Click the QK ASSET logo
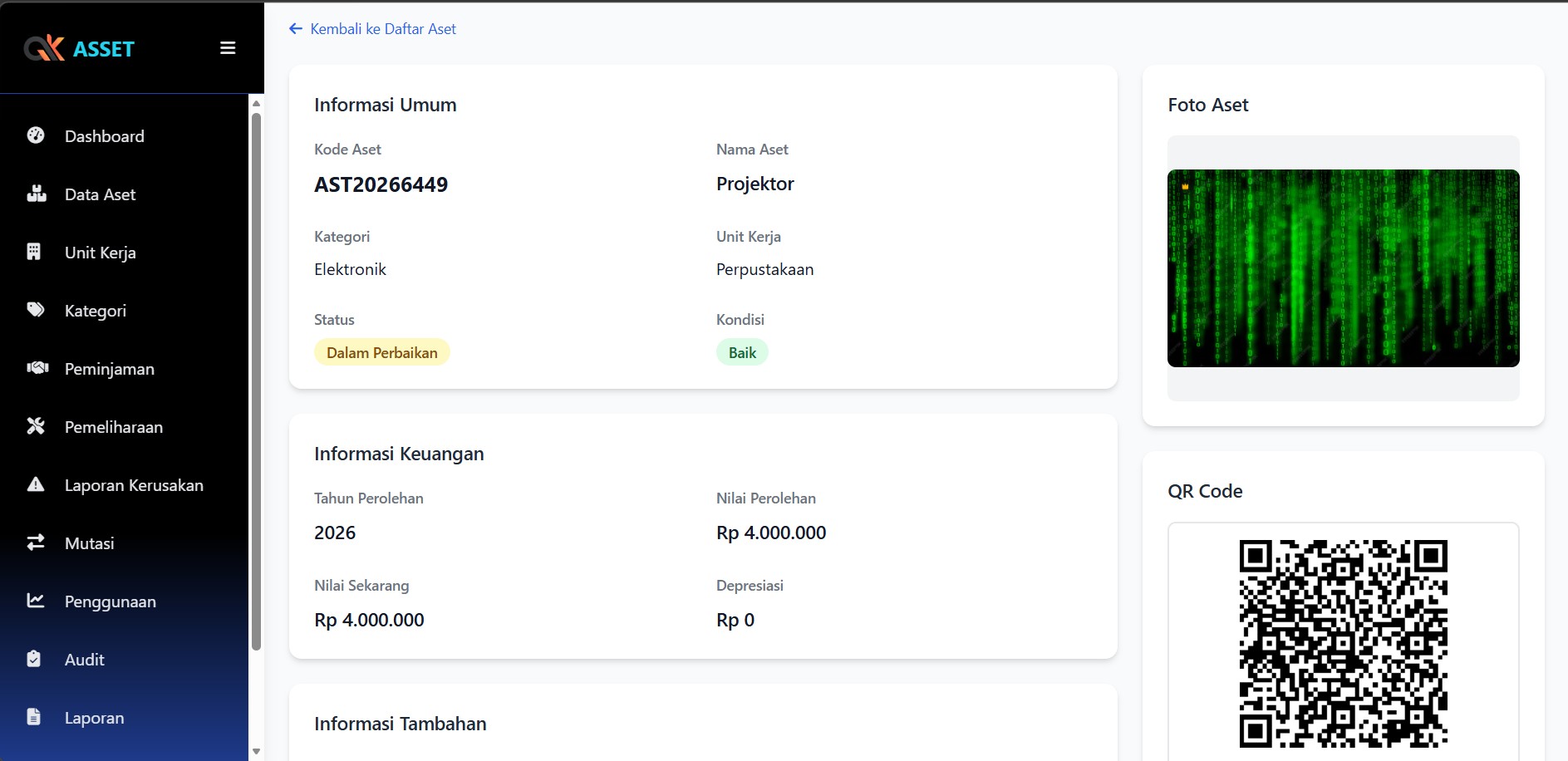The width and height of the screenshot is (1568, 761). pyautogui.click(x=80, y=49)
